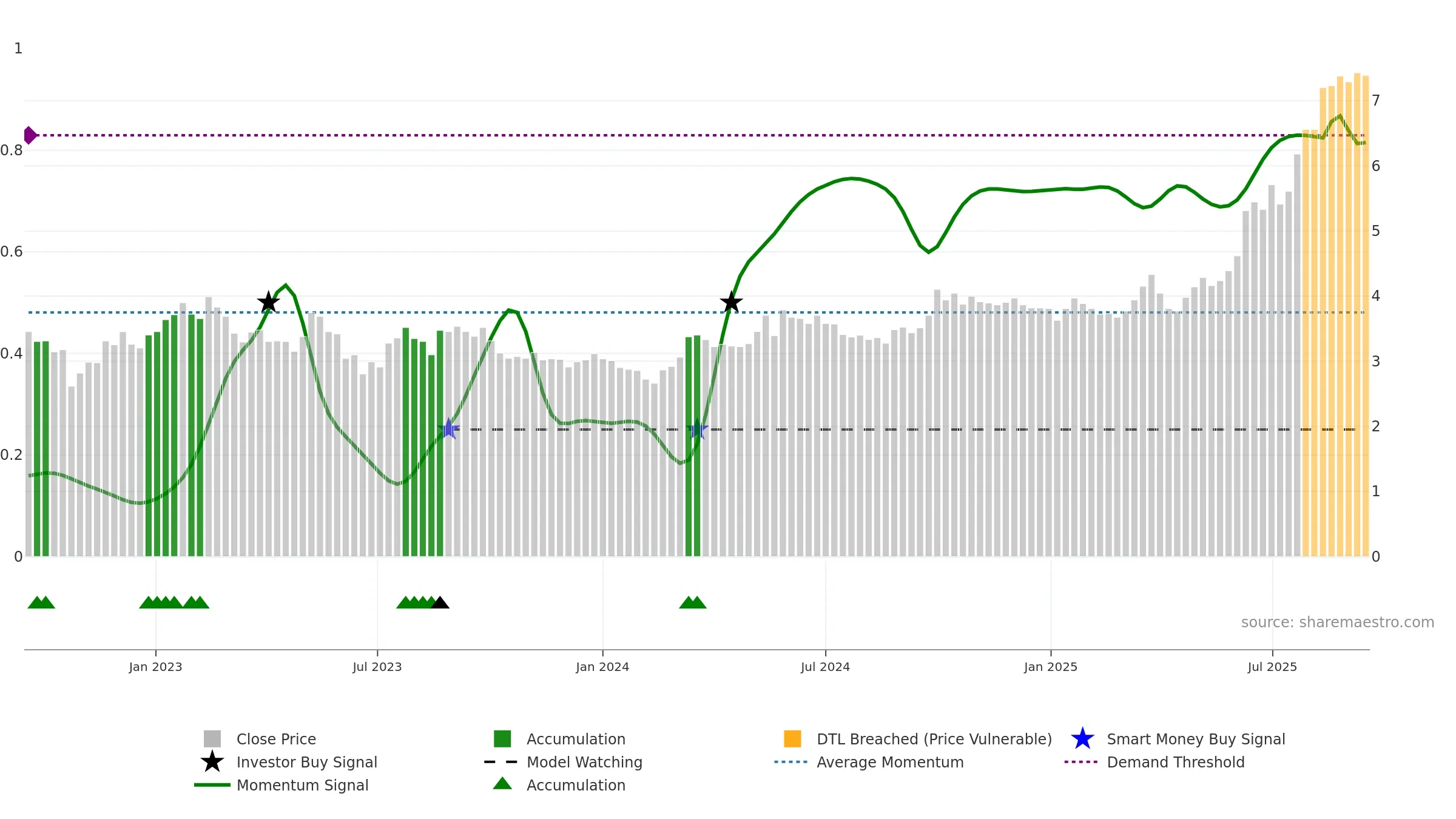
Task: Click the Jul 2025 axis tick label
Action: coord(1272,667)
